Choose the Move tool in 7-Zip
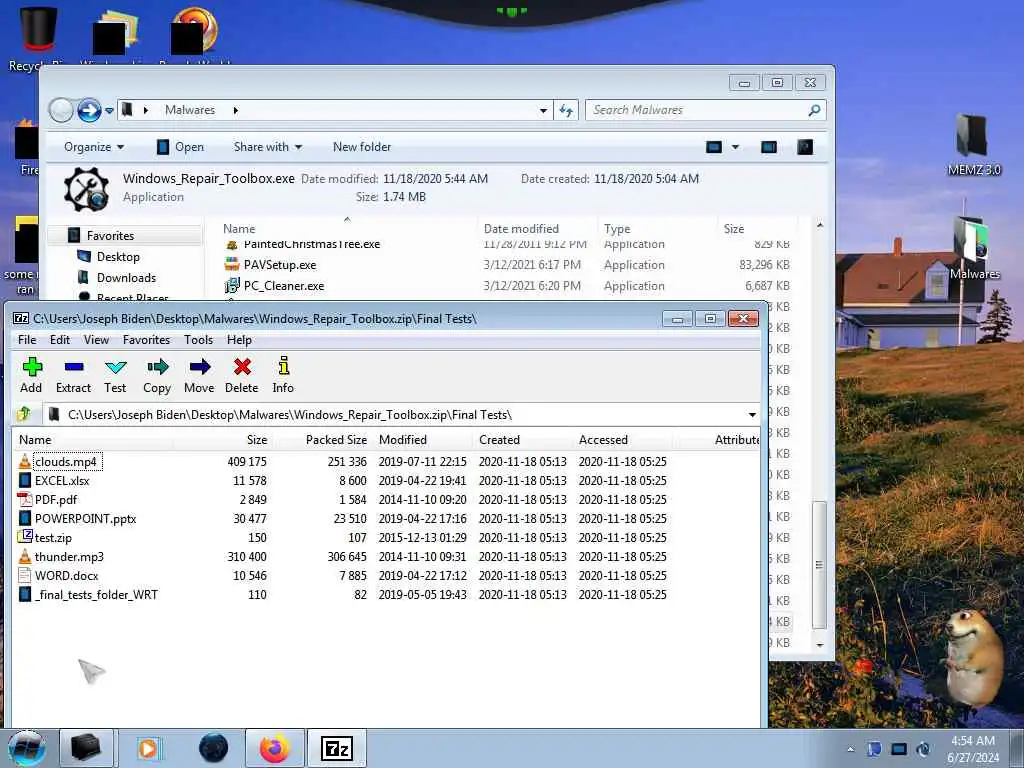Image resolution: width=1024 pixels, height=768 pixels. pyautogui.click(x=199, y=375)
